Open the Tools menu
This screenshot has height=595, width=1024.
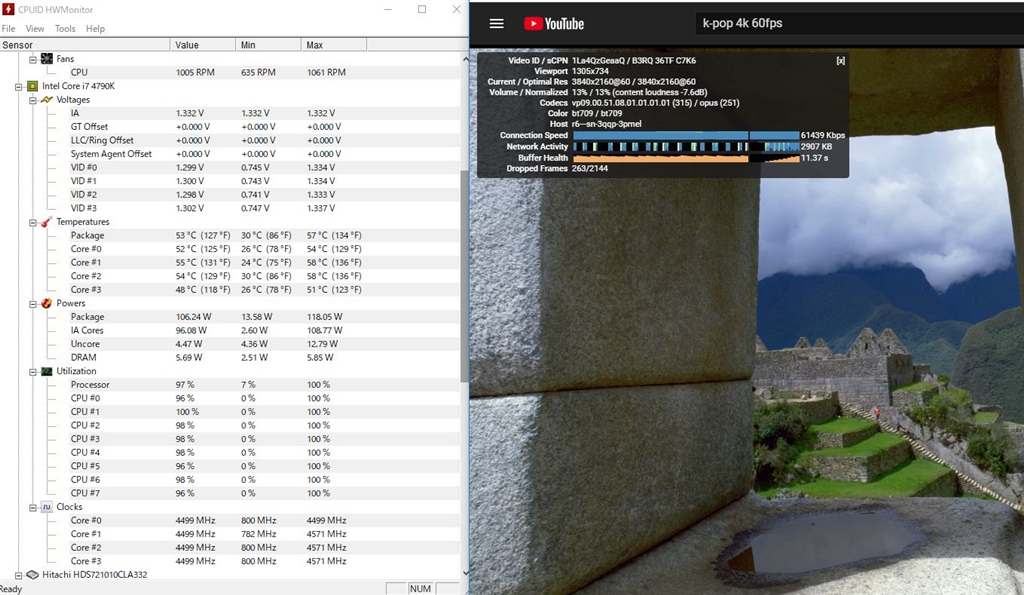(x=65, y=29)
